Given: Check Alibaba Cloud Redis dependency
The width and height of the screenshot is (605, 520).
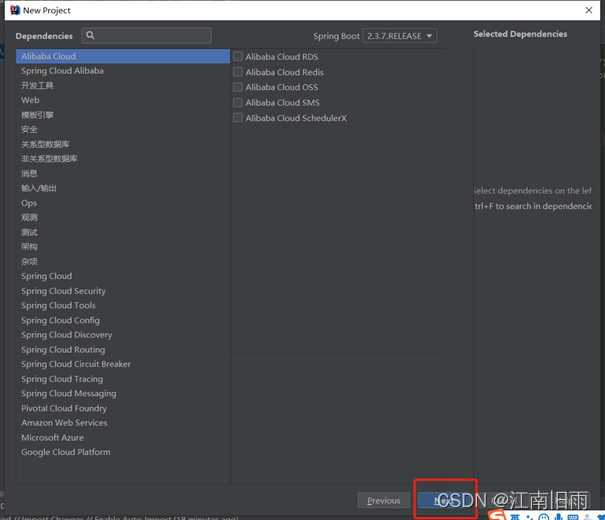Looking at the screenshot, I should click(x=238, y=72).
